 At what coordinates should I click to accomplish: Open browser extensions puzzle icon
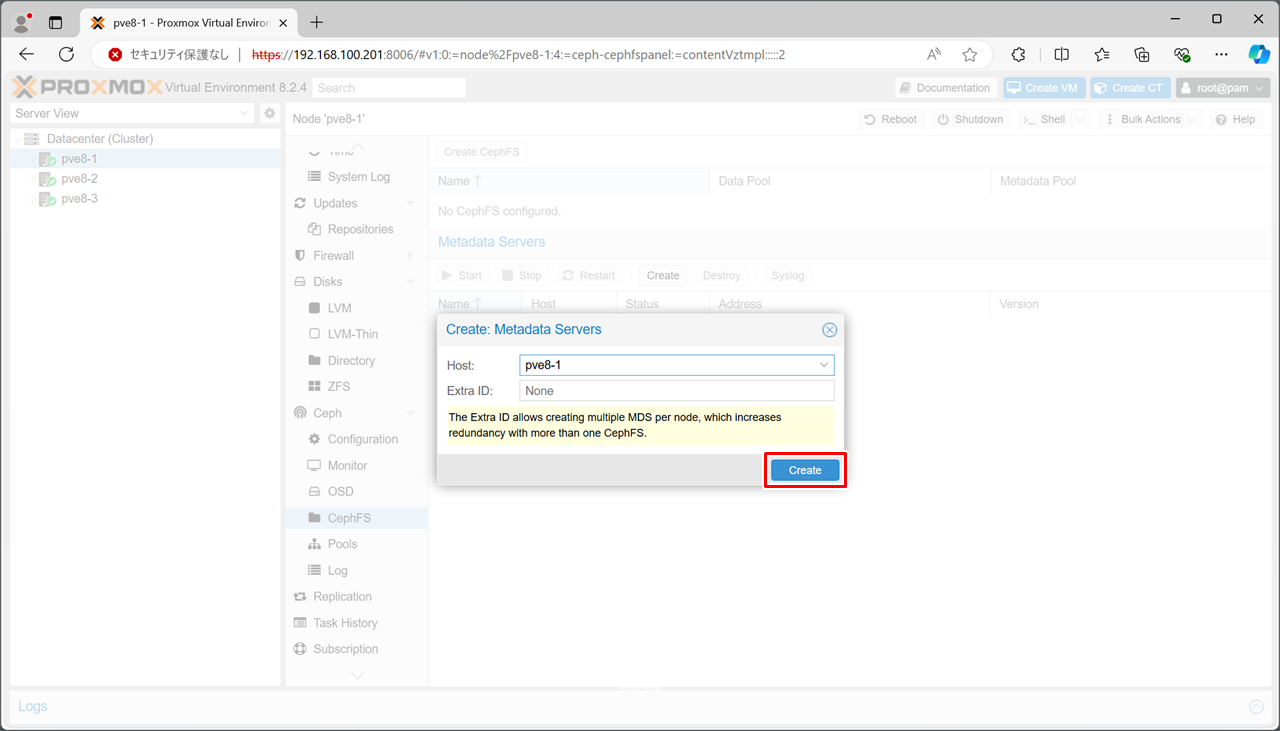[x=1019, y=55]
